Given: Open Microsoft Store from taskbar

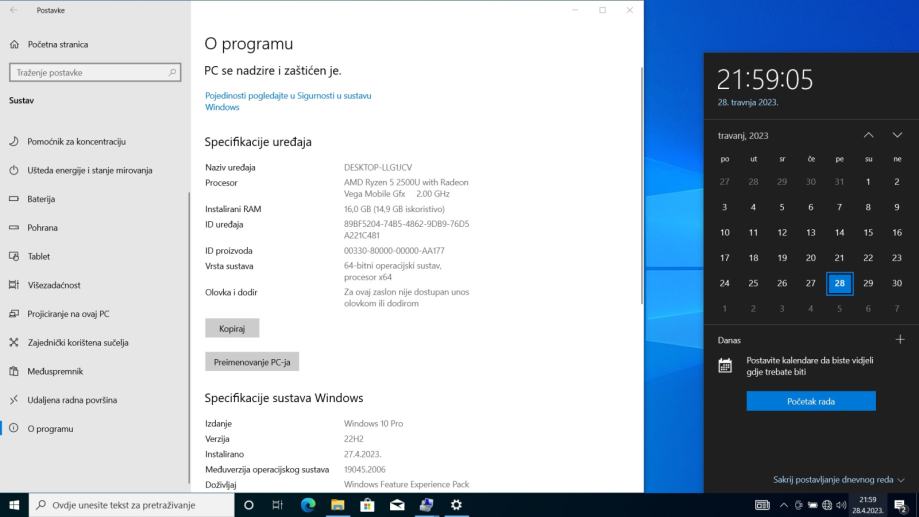Looking at the screenshot, I should (x=367, y=505).
